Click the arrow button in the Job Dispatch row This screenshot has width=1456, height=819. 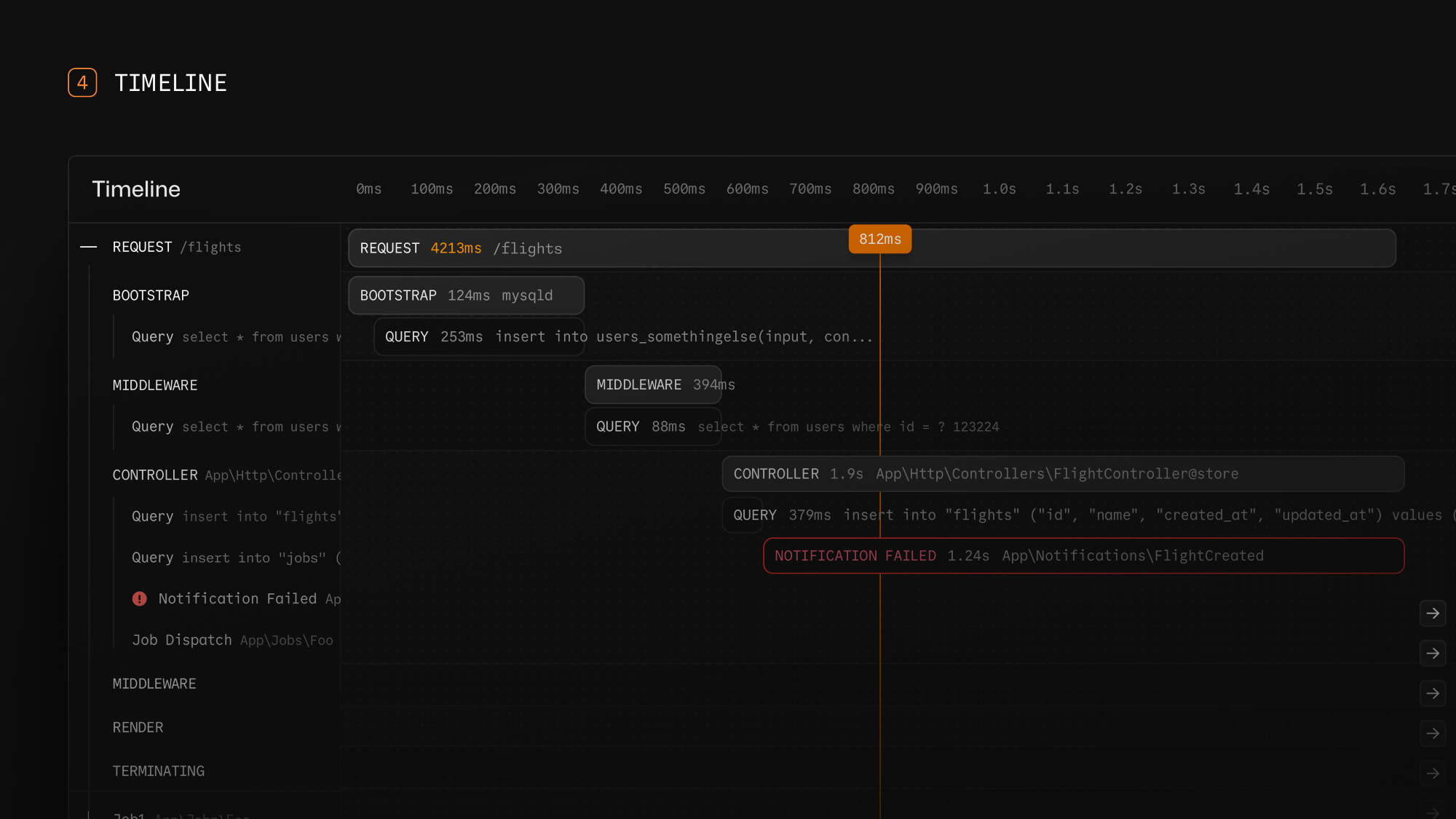(x=1432, y=654)
